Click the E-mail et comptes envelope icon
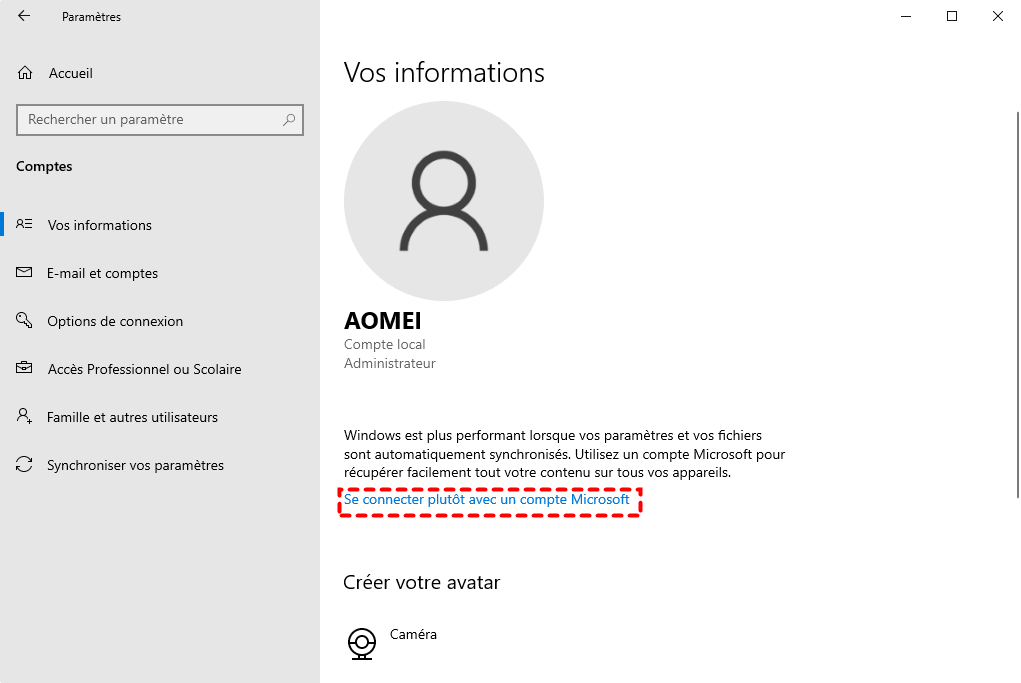 click(25, 273)
